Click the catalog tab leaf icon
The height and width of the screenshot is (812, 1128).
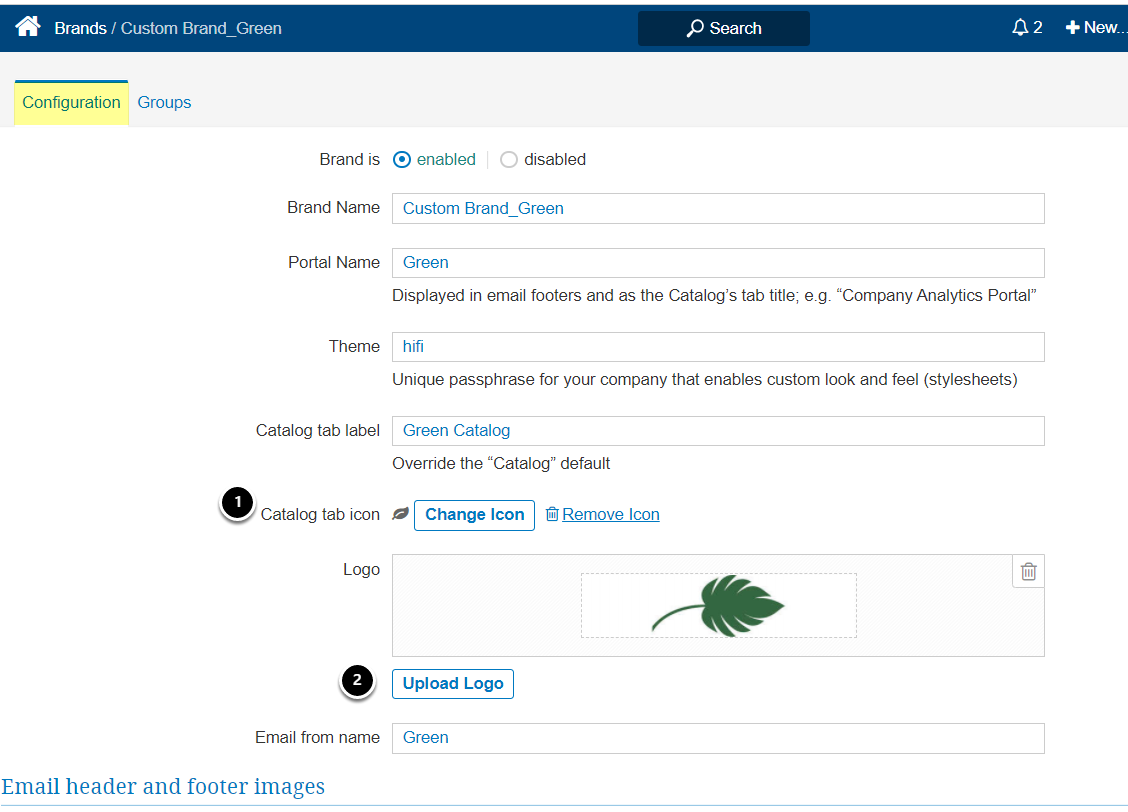pos(401,514)
